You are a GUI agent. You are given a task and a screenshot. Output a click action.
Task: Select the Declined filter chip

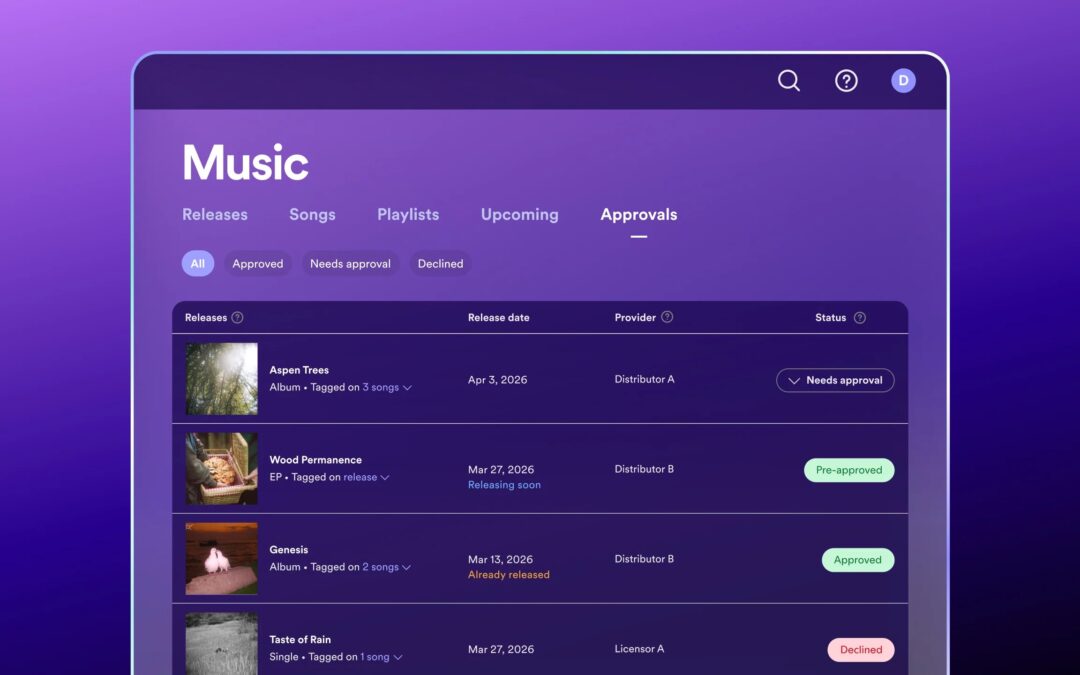[x=440, y=263]
